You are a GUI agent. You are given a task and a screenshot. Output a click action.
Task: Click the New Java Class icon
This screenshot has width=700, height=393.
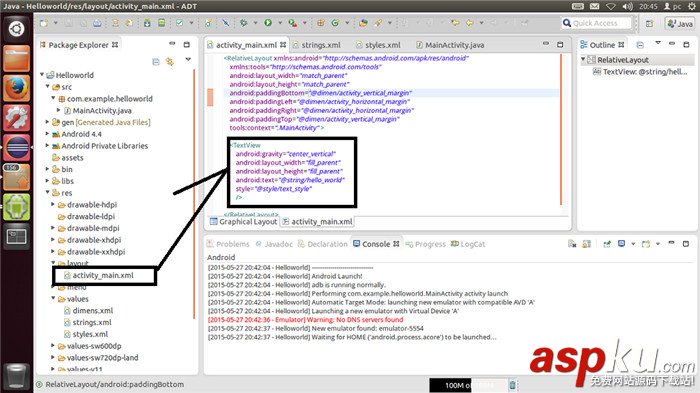[x=335, y=23]
